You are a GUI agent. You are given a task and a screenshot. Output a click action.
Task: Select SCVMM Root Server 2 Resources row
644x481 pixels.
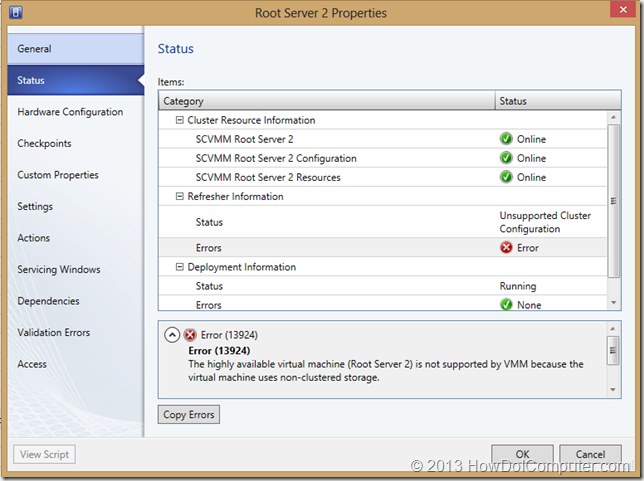pos(383,177)
